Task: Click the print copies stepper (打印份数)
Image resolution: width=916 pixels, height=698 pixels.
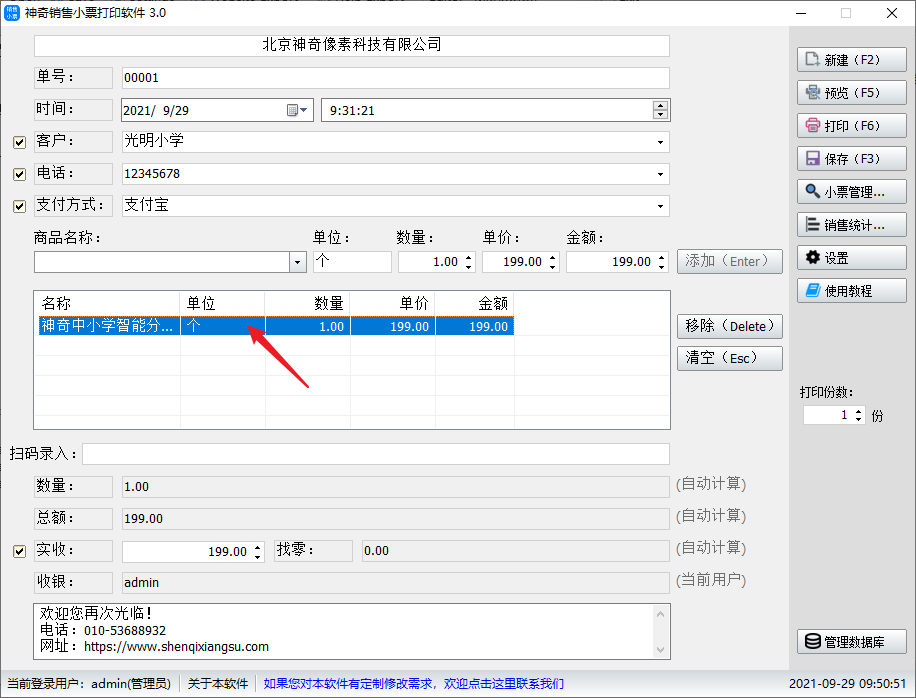Action: [858, 415]
